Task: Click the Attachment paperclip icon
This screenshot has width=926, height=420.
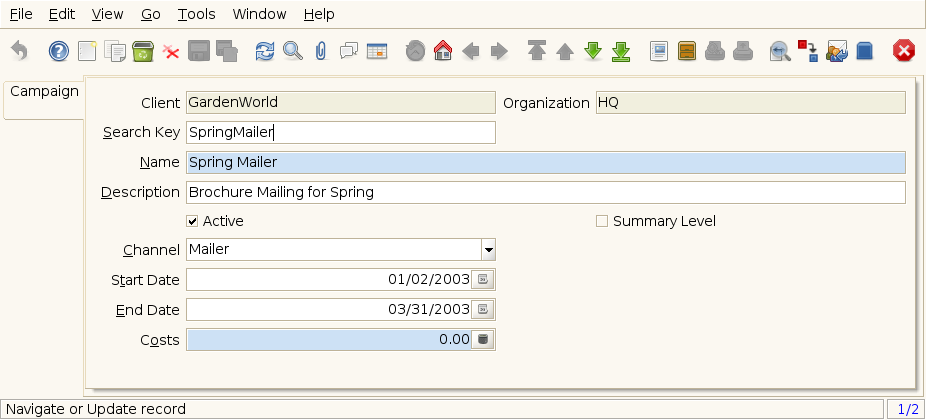Action: (x=320, y=51)
